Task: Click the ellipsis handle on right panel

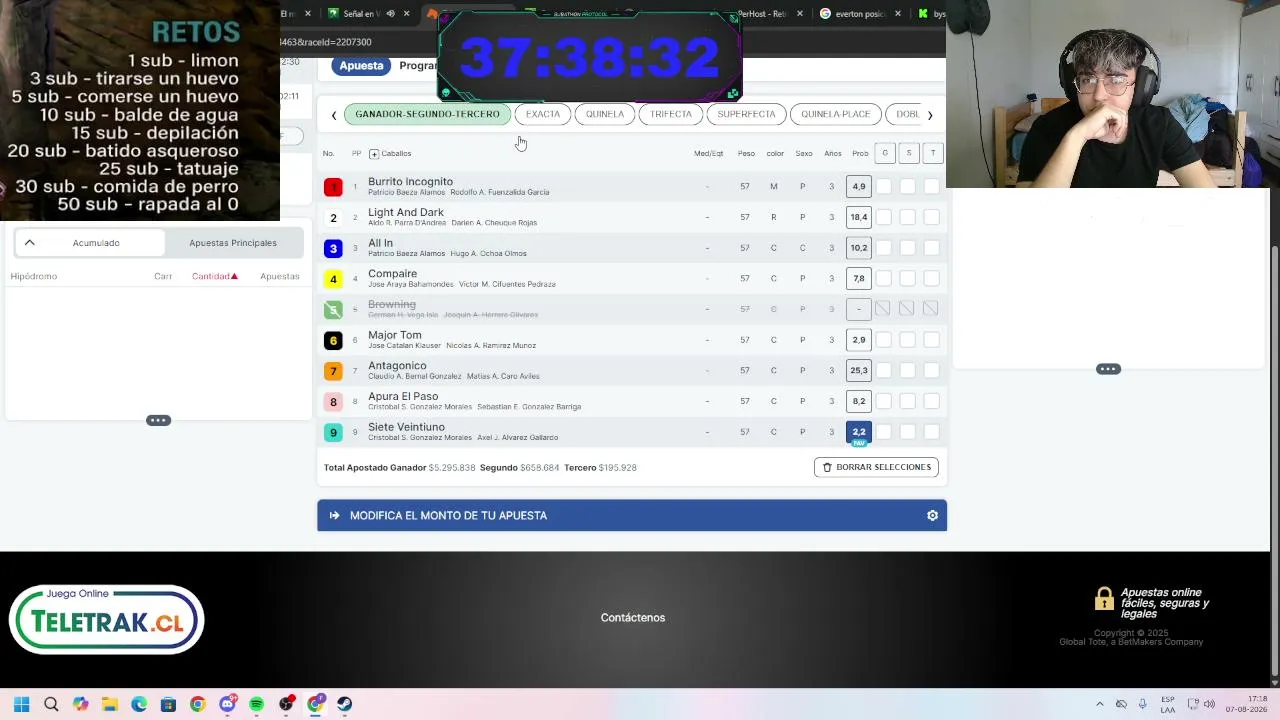Action: click(x=1108, y=370)
